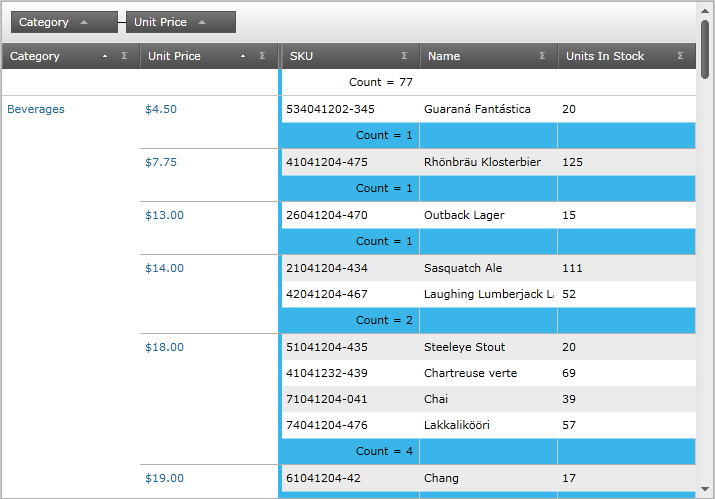Select the Sasquatch Ale product cell
Image resolution: width=715 pixels, height=499 pixels.
coord(463,268)
